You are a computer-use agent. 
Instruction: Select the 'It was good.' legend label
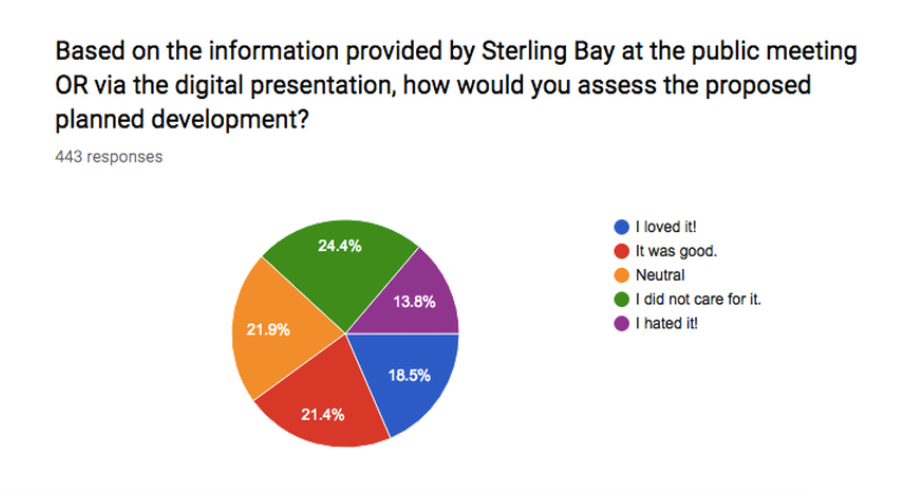click(x=676, y=251)
